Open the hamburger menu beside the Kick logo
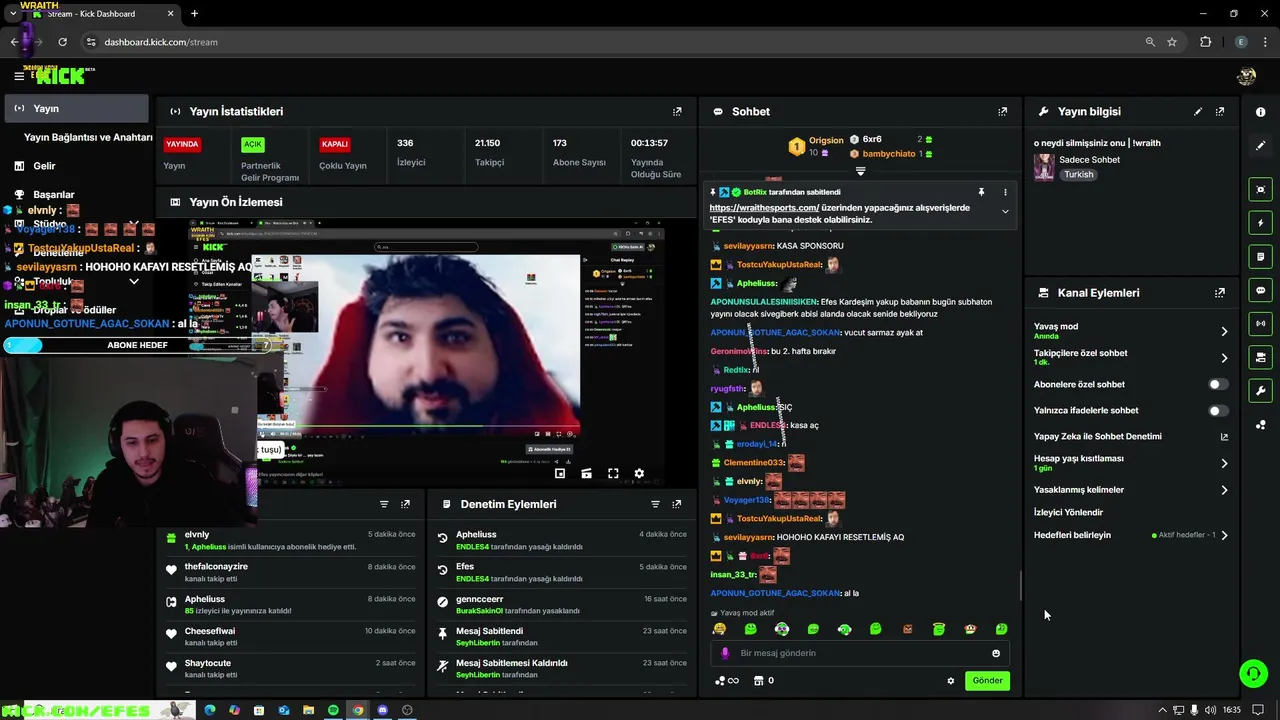Screen dimensions: 1280x720 19,76
